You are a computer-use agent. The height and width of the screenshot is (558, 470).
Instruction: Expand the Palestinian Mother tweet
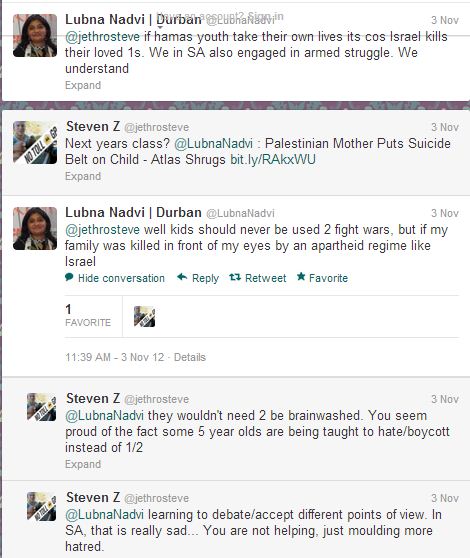(x=83, y=177)
